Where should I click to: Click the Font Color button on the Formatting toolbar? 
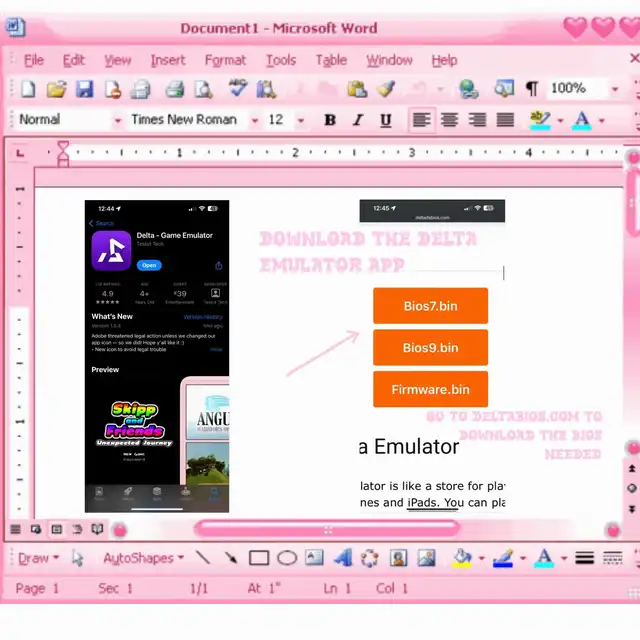click(601, 120)
